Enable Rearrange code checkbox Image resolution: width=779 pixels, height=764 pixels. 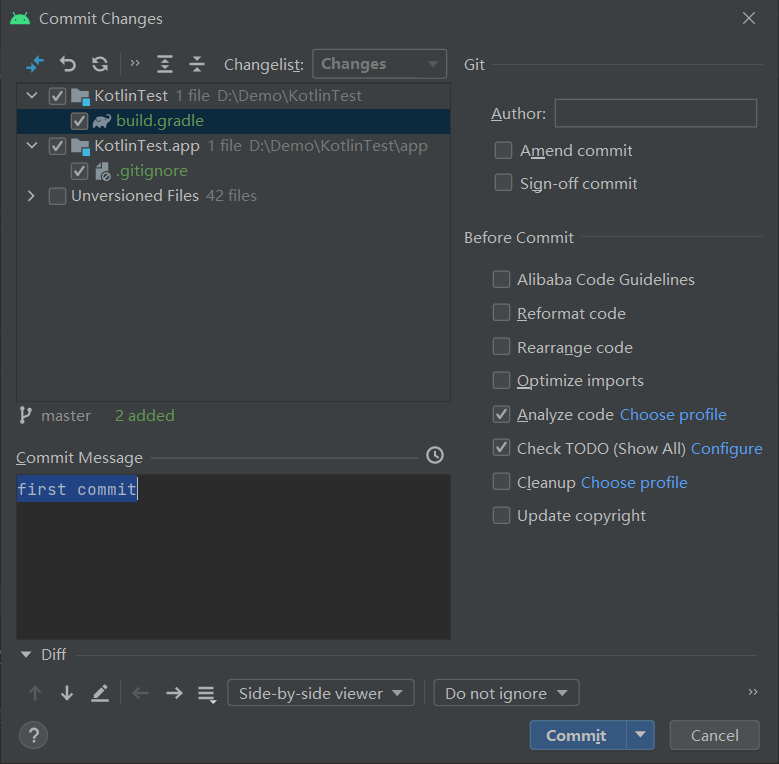coord(501,347)
